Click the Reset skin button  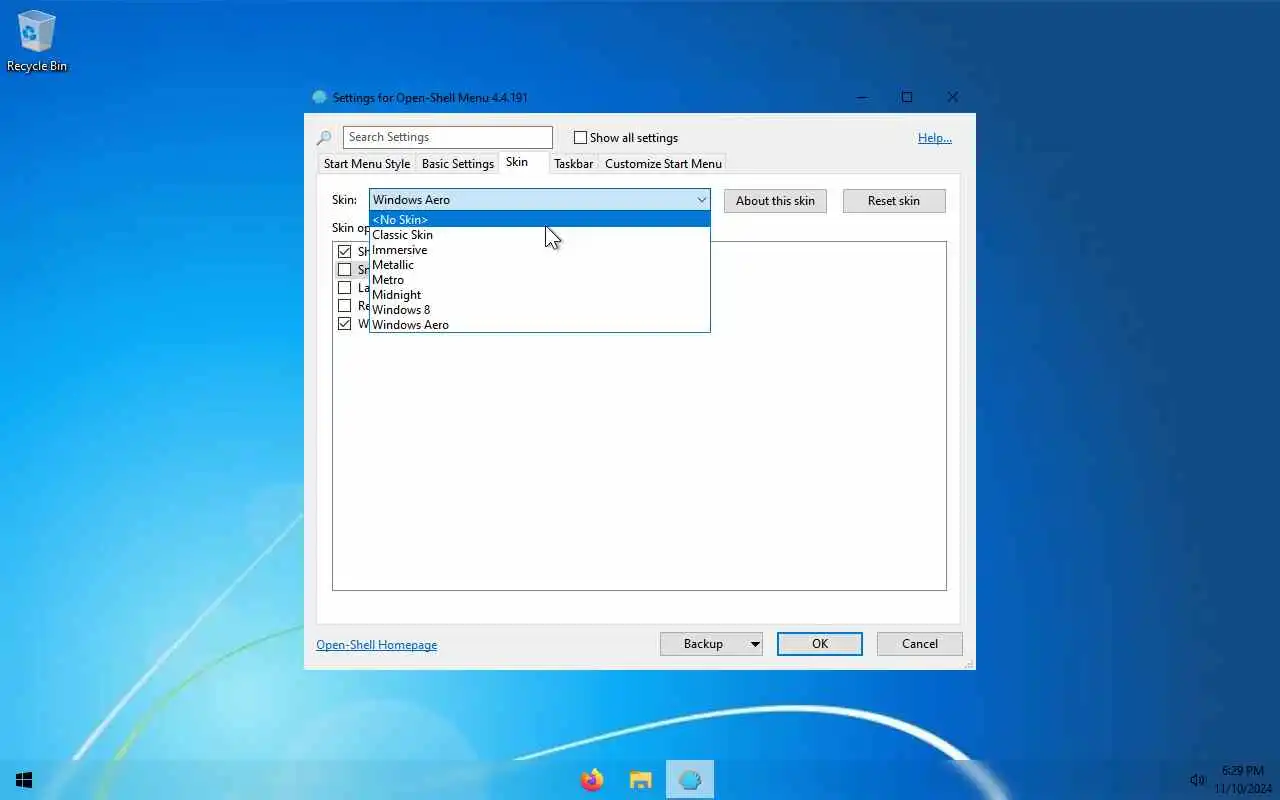tap(894, 200)
